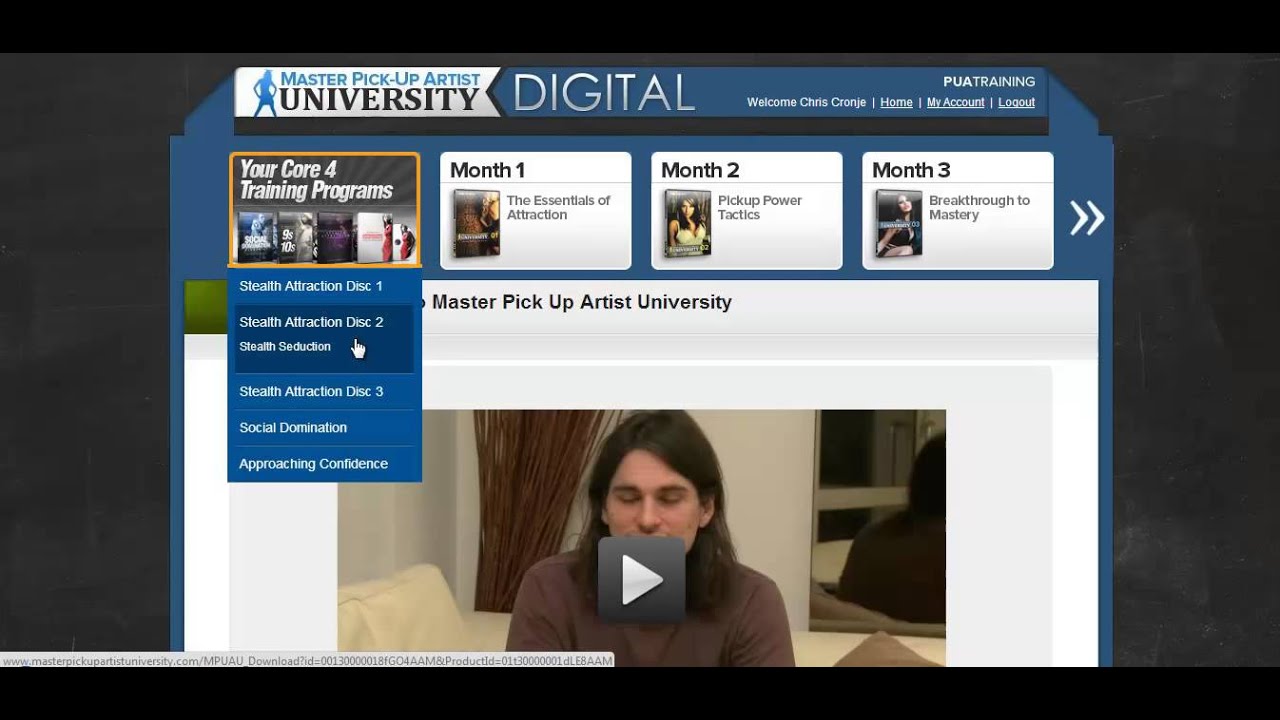
Task: Open the My Account link
Action: 955,102
